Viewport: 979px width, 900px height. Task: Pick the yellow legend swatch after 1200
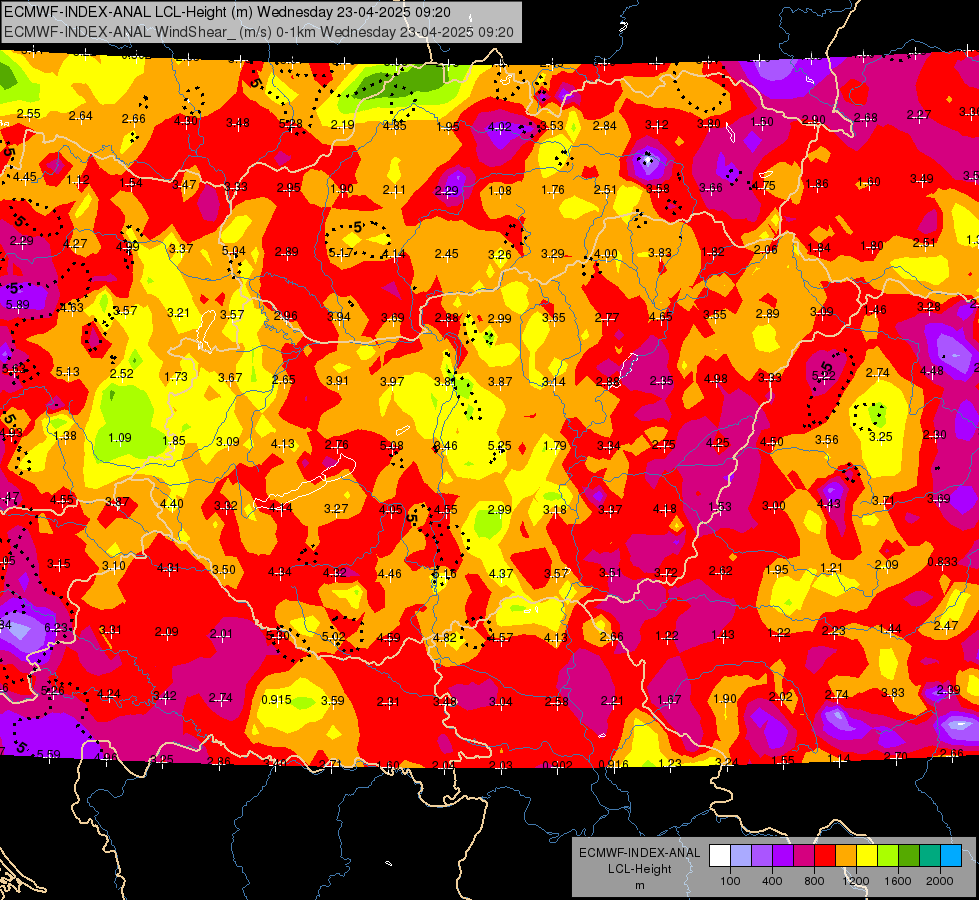[x=867, y=856]
